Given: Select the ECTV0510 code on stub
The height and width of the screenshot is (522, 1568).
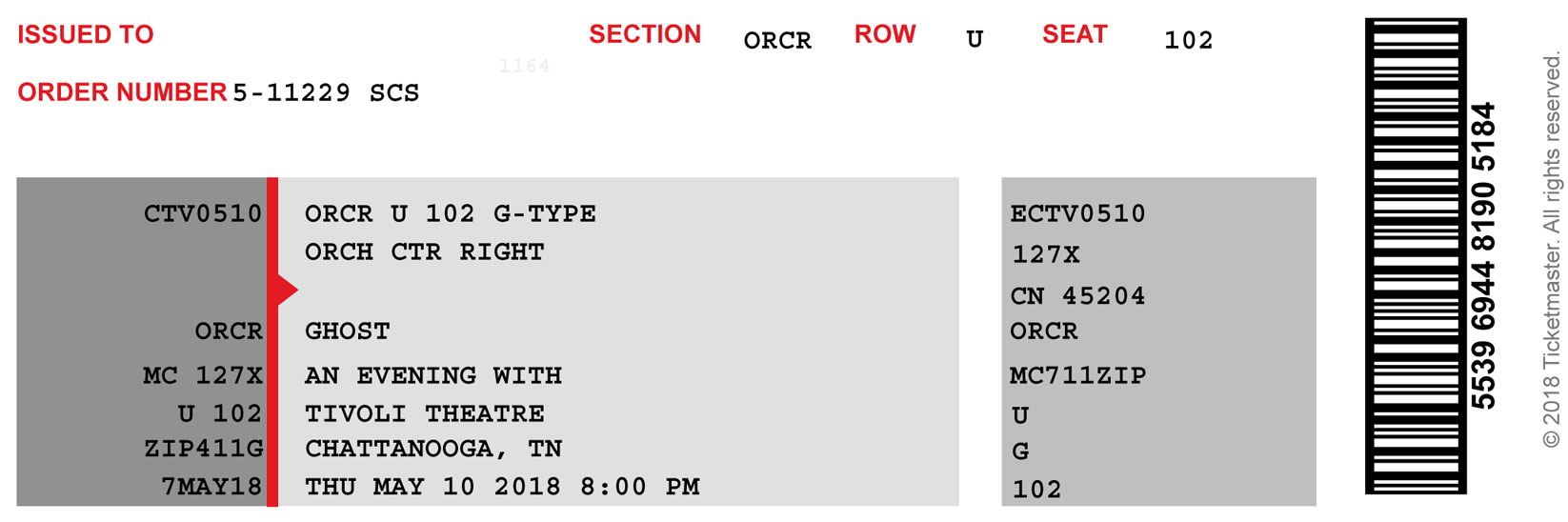Looking at the screenshot, I should (1077, 213).
